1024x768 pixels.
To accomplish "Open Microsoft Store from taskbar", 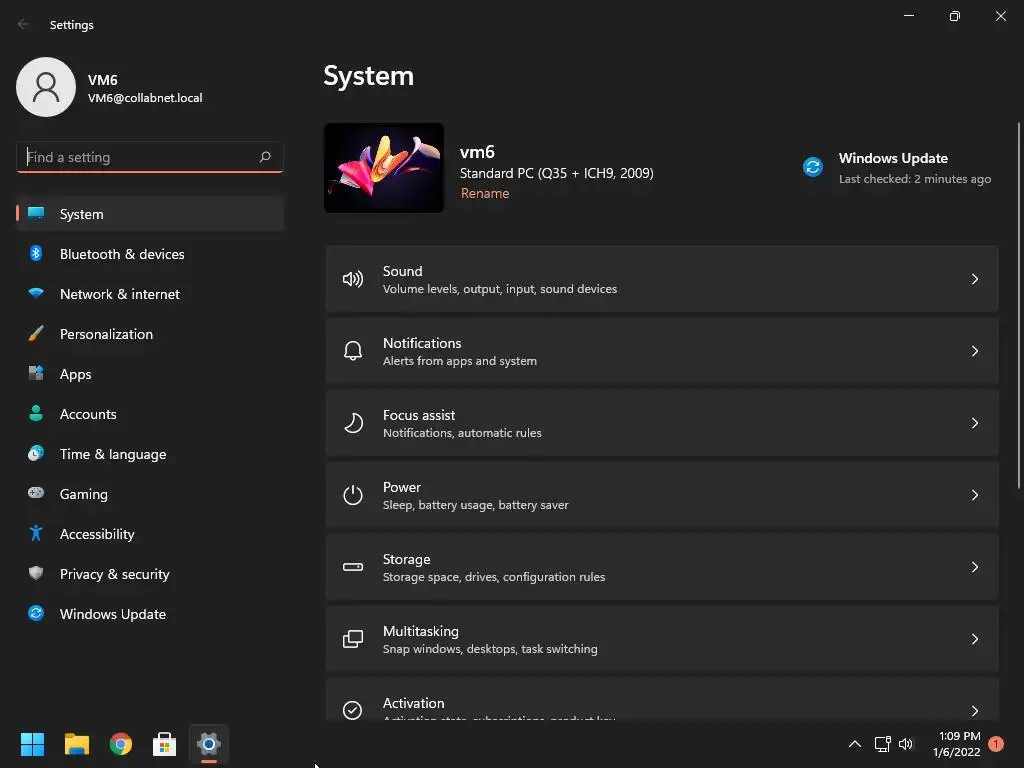I will [x=165, y=744].
